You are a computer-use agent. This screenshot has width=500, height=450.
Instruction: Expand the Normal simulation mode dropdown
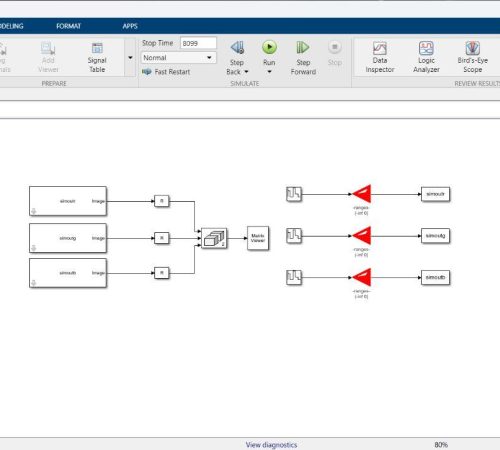point(179,58)
